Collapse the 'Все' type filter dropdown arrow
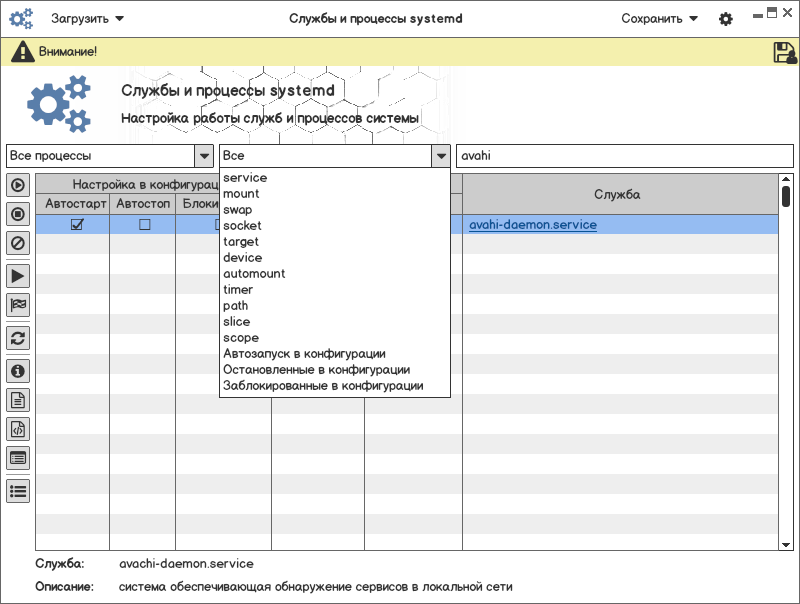Screen dimensions: 800x604 (x=440, y=156)
